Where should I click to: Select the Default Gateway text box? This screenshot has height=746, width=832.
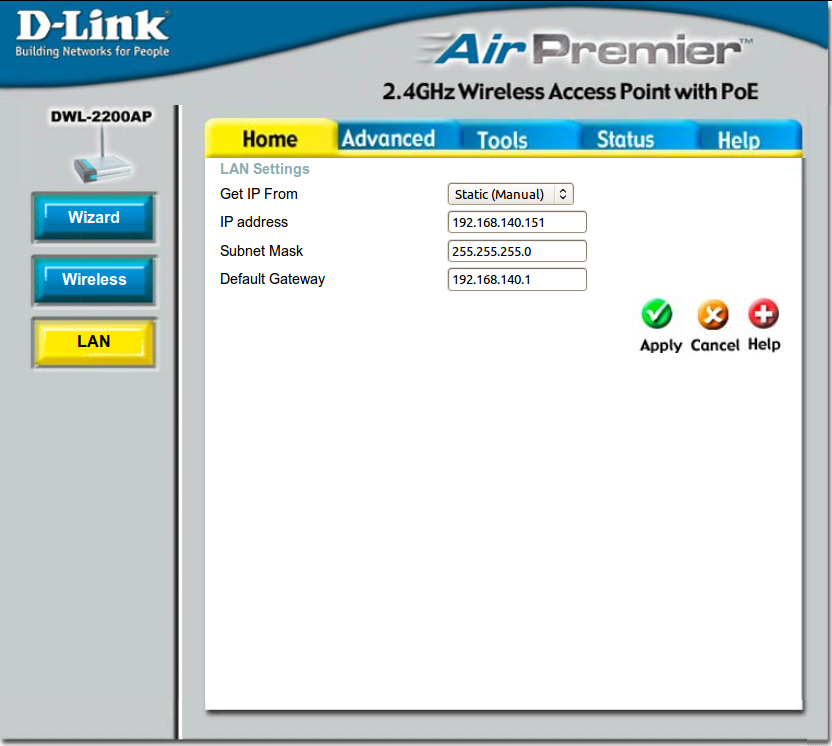(517, 280)
